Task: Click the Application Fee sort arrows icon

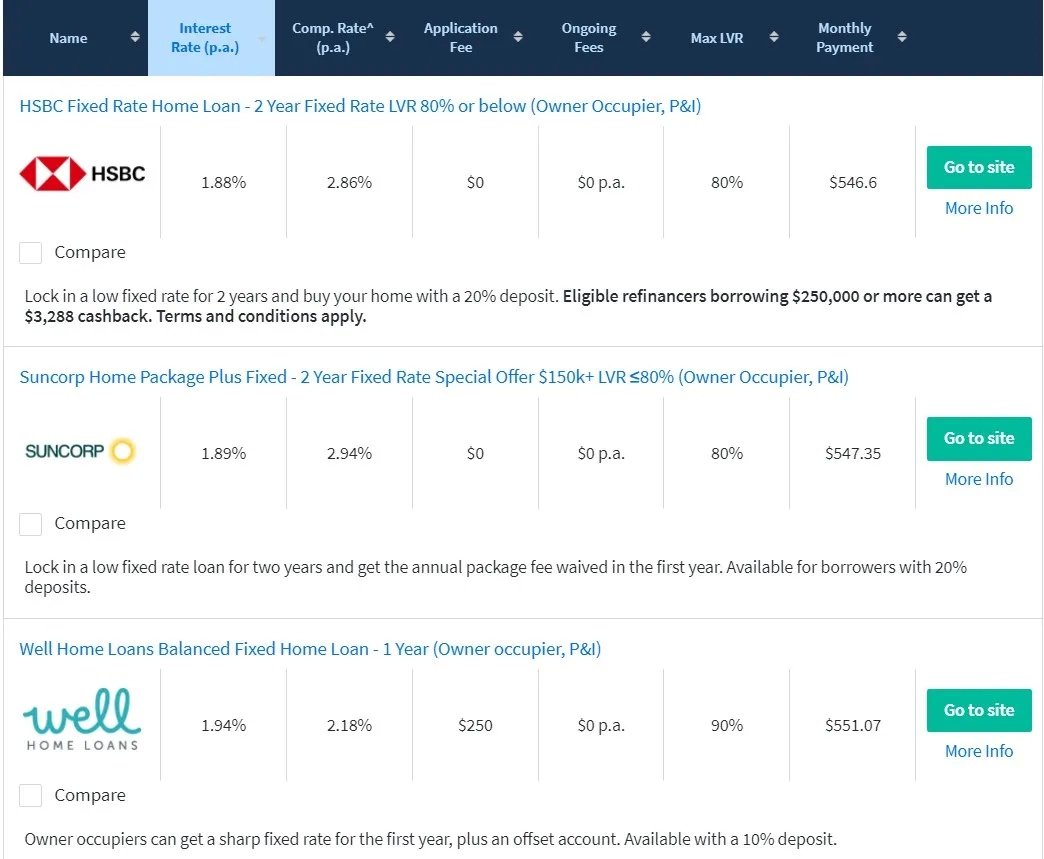Action: coord(518,37)
